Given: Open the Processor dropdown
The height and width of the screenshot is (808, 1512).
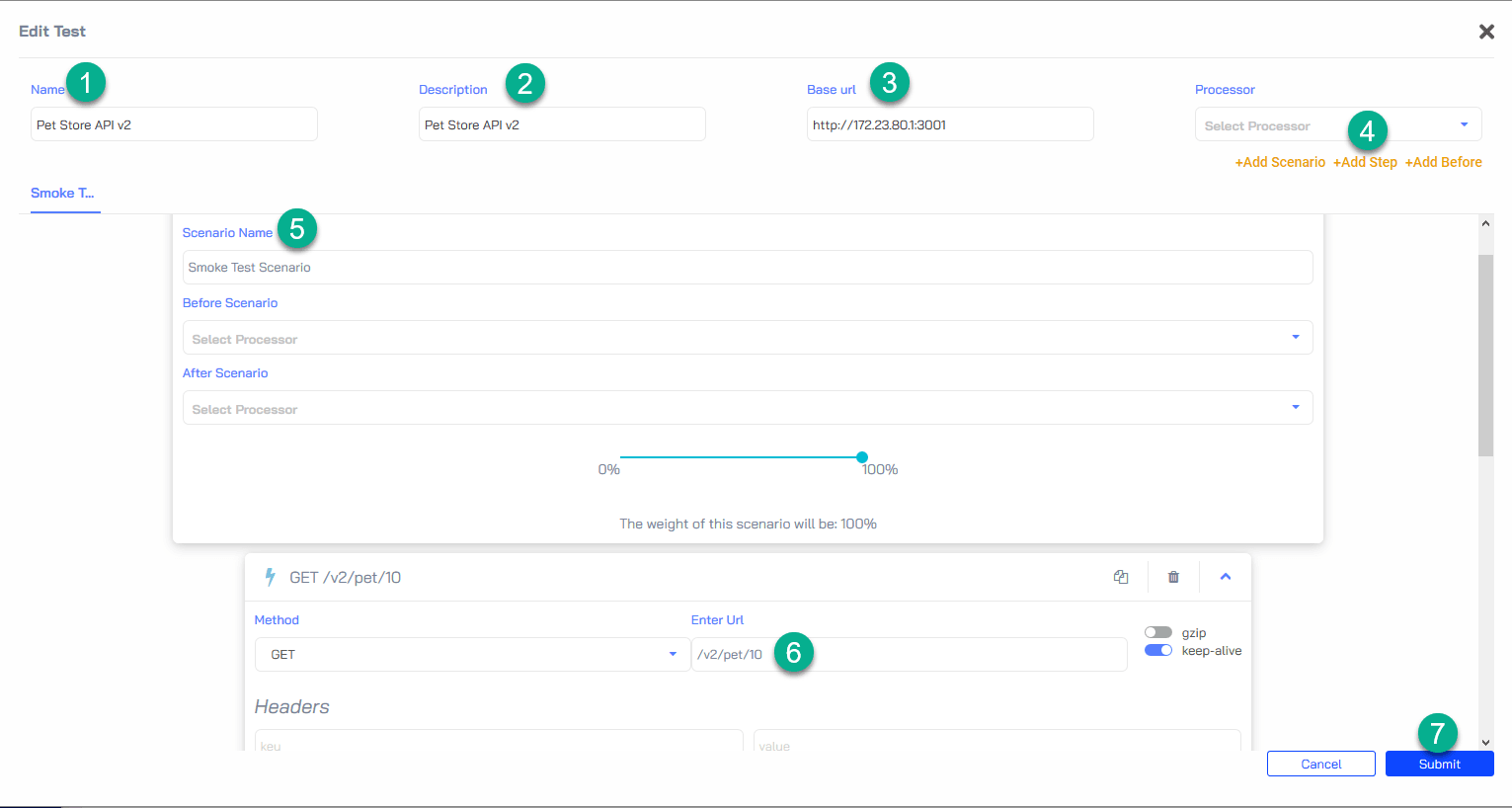Looking at the screenshot, I should (1466, 123).
